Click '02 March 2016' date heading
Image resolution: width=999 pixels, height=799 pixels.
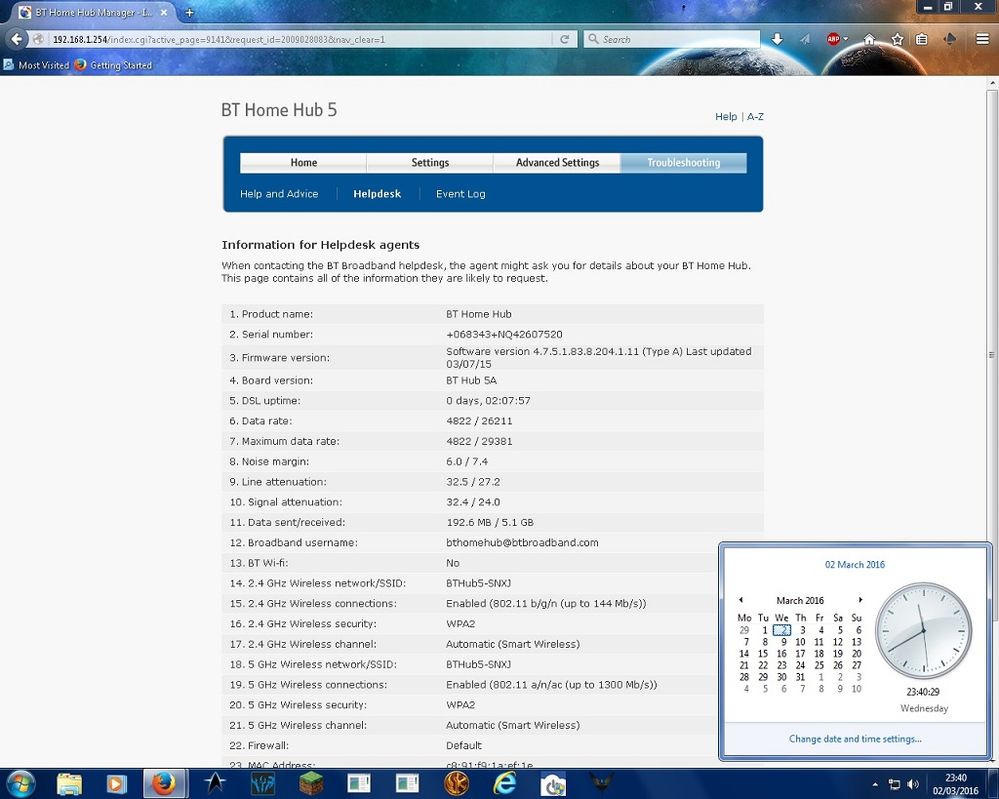[x=855, y=565]
